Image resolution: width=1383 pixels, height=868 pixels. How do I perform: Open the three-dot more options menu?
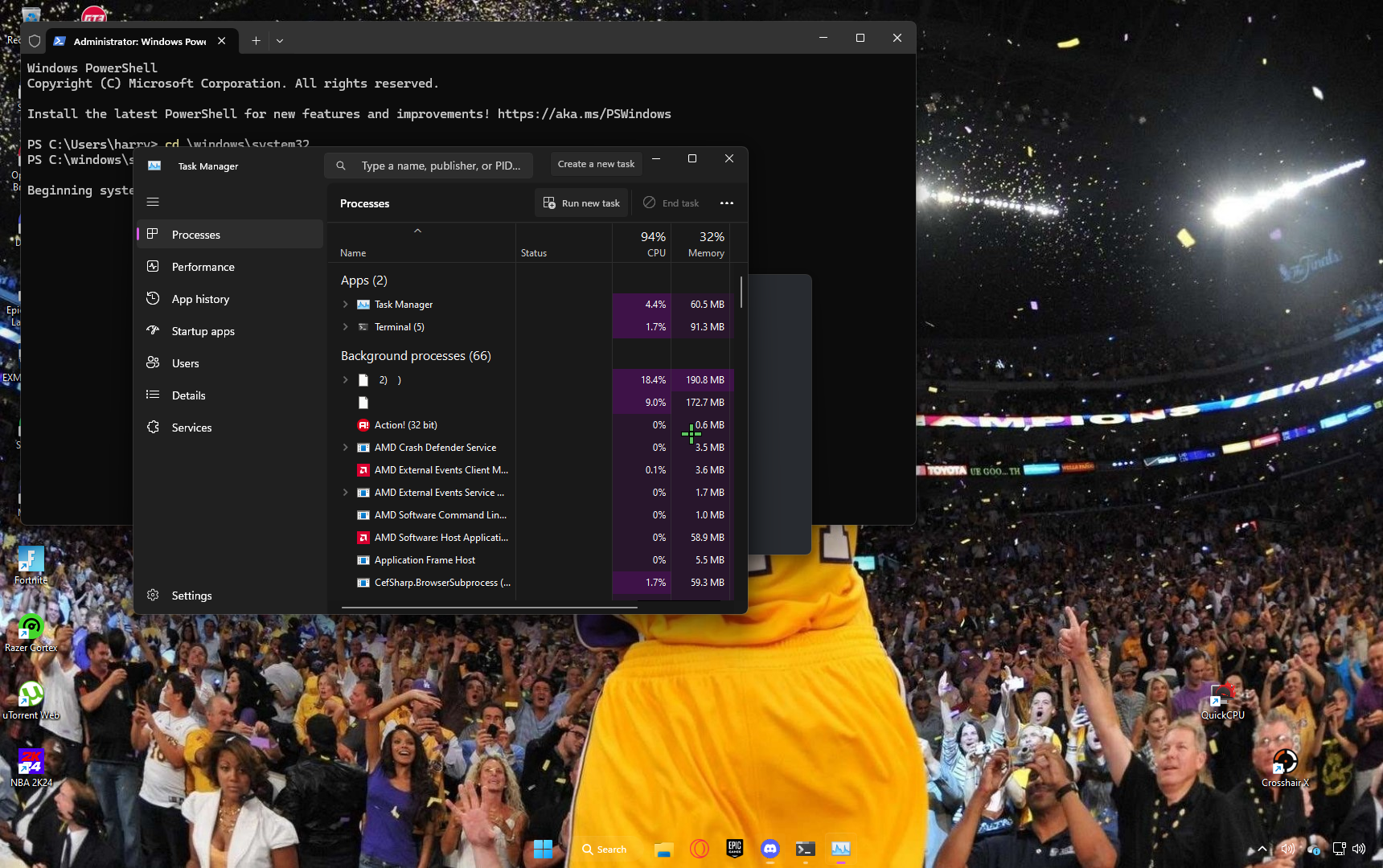[x=727, y=203]
